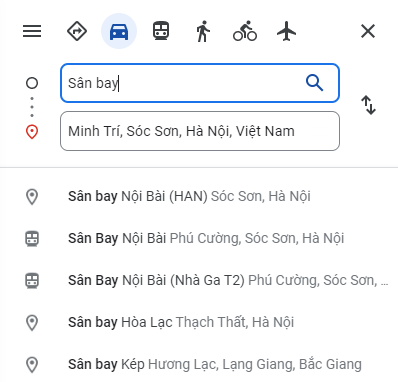Choose driving mode car icon
The image size is (398, 382).
pyautogui.click(x=119, y=31)
